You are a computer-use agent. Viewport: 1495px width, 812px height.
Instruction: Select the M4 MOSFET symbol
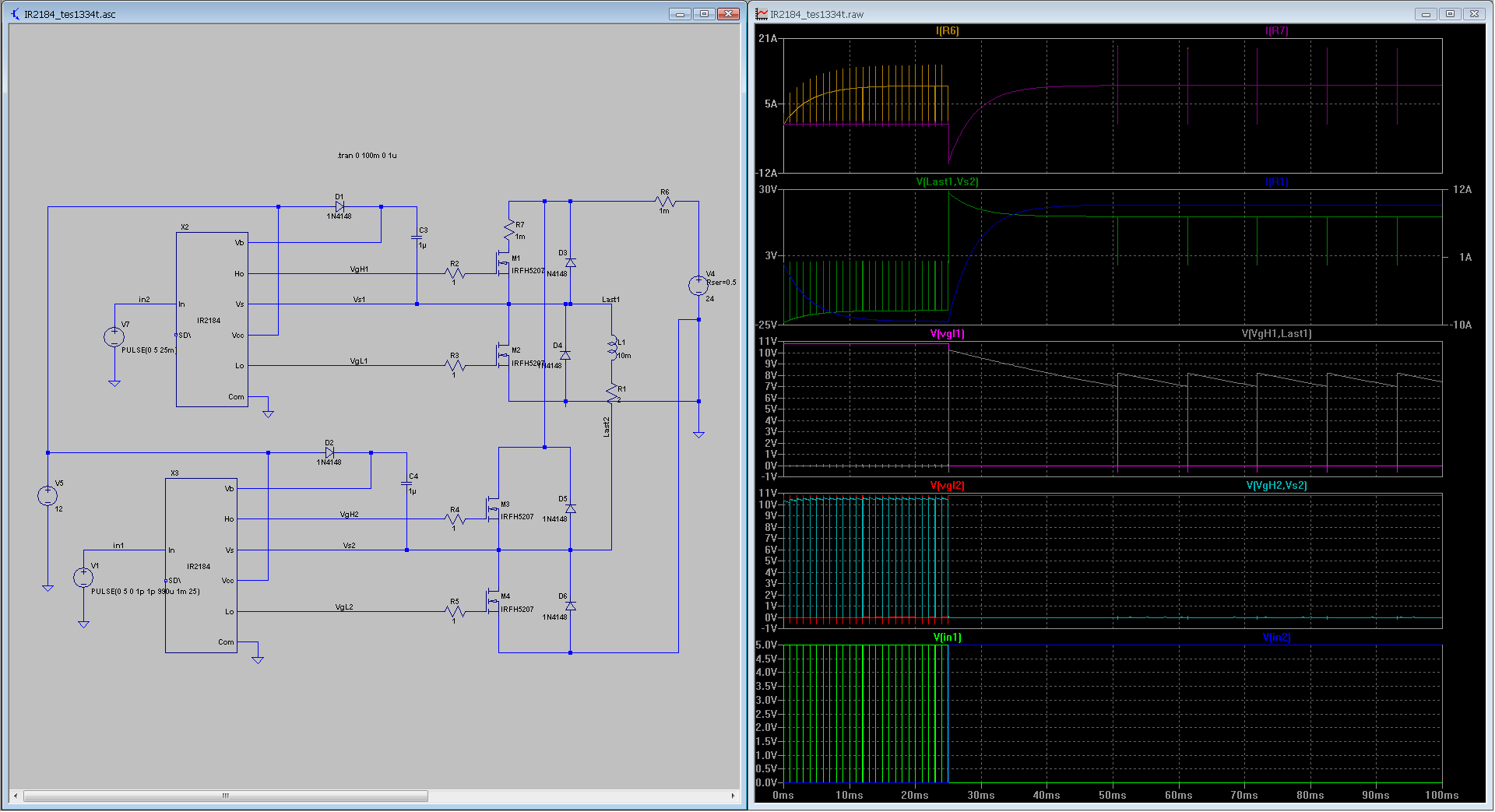(x=493, y=601)
